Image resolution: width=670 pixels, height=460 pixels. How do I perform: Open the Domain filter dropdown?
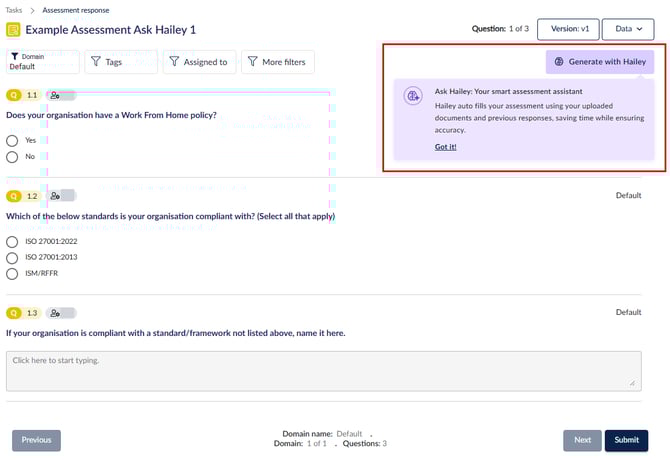coord(40,62)
